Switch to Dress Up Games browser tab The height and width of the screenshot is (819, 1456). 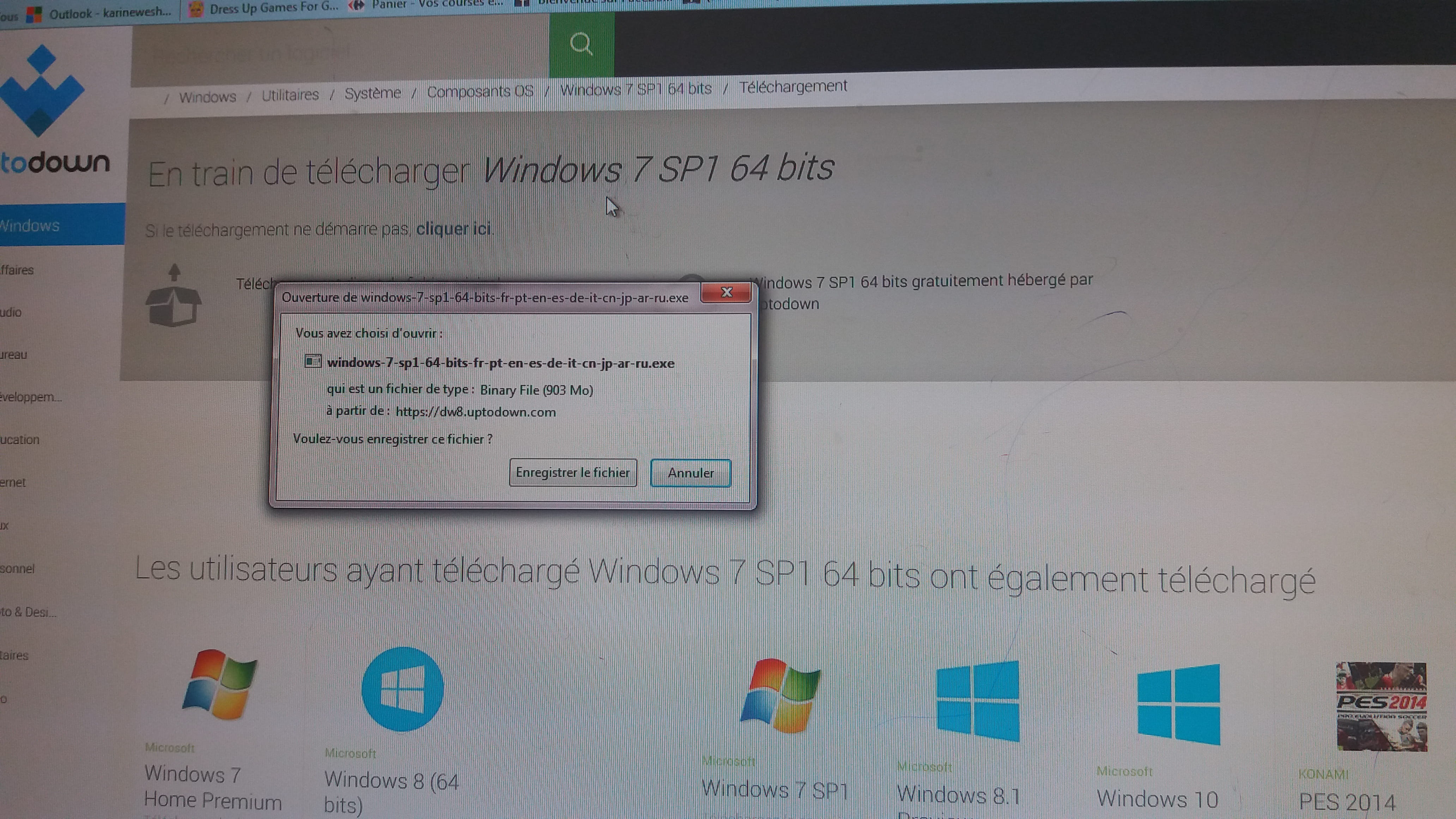tap(263, 8)
